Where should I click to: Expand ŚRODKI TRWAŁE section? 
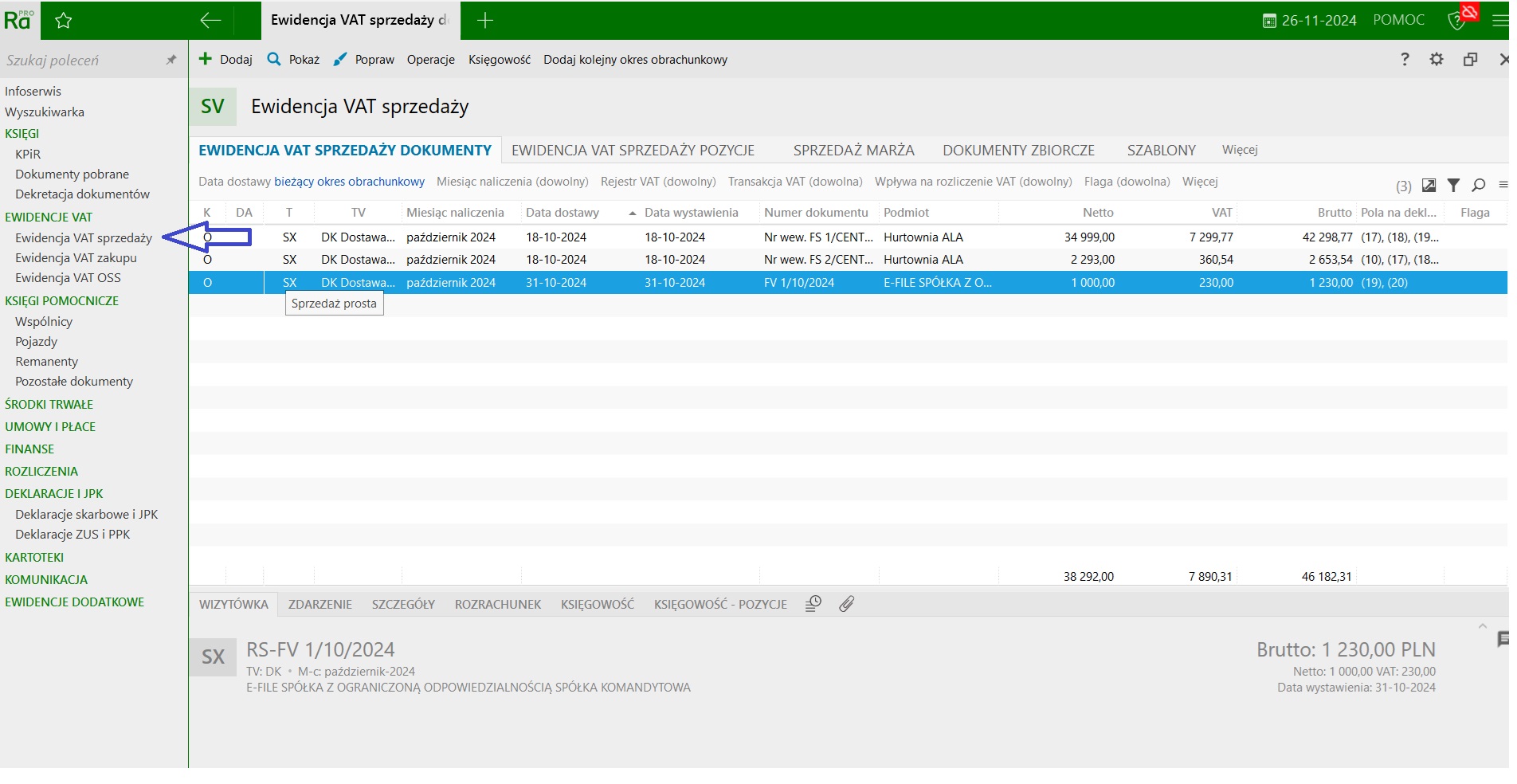[49, 405]
